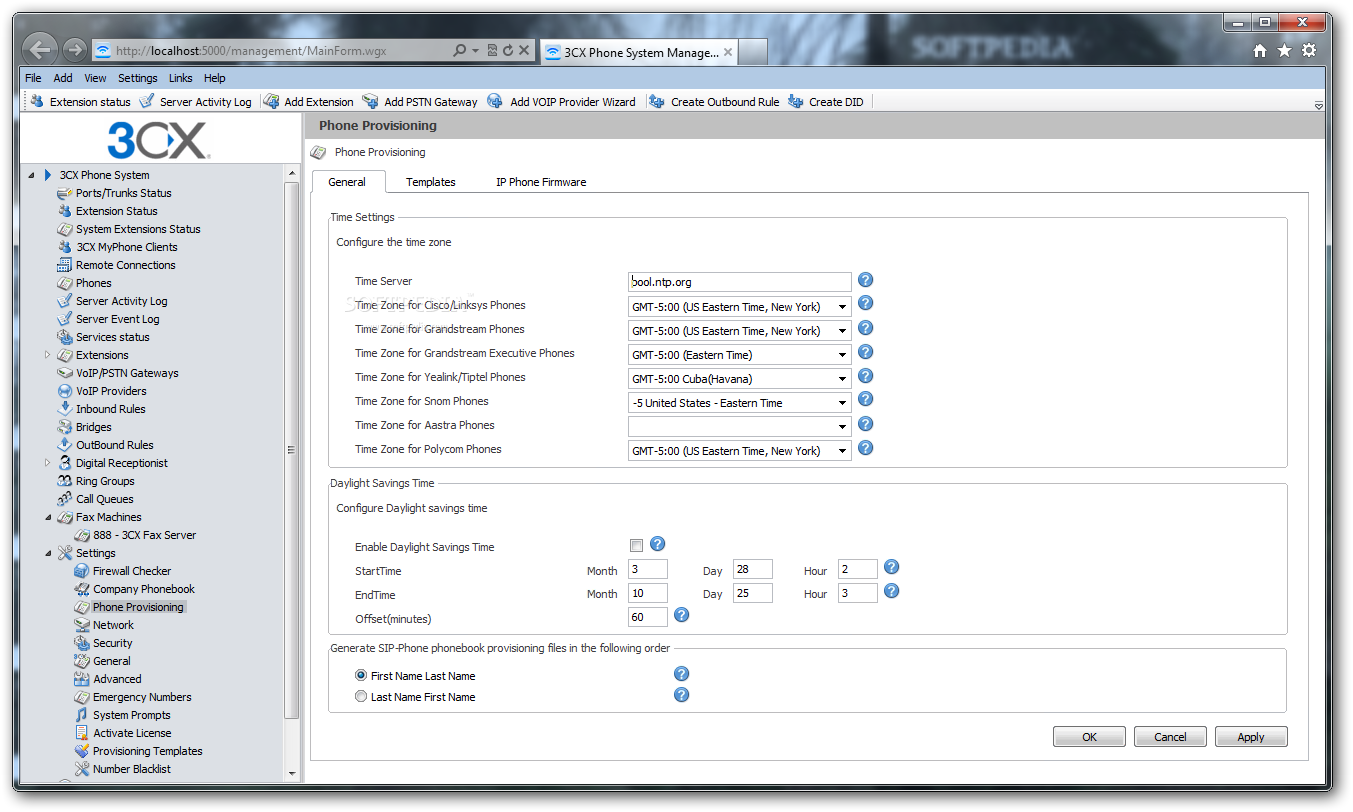This screenshot has height=812, width=1353.
Task: Open the File menu
Action: pos(33,78)
